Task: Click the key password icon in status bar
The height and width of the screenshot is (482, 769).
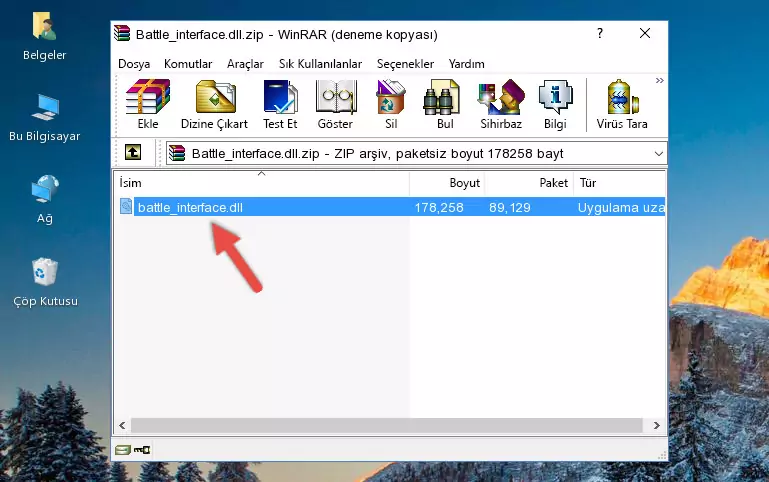Action: click(142, 449)
